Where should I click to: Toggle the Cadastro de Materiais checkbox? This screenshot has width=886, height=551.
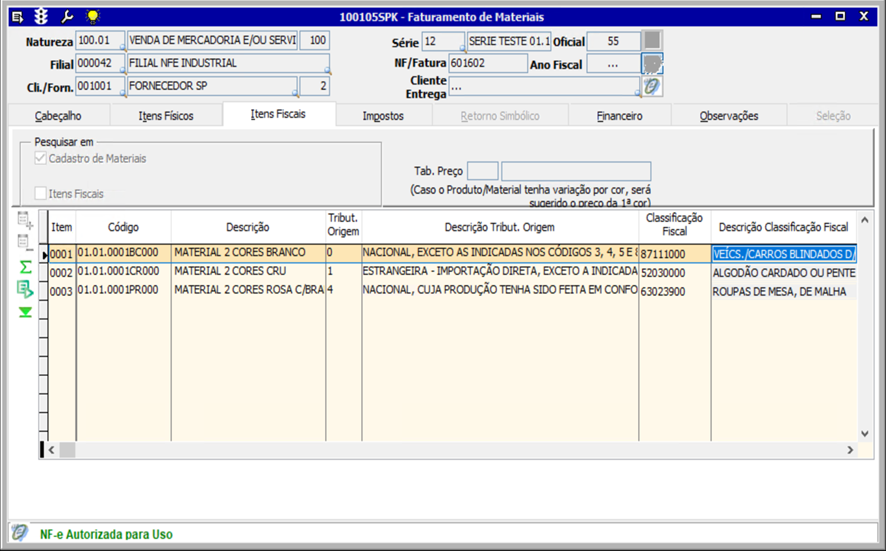[x=40, y=158]
